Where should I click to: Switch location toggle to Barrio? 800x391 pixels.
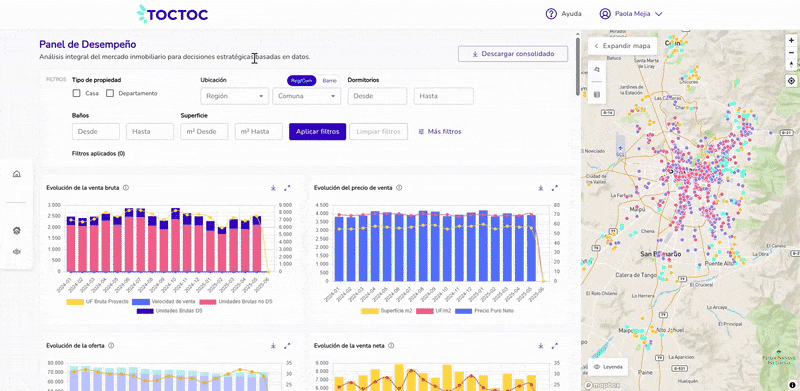[330, 81]
